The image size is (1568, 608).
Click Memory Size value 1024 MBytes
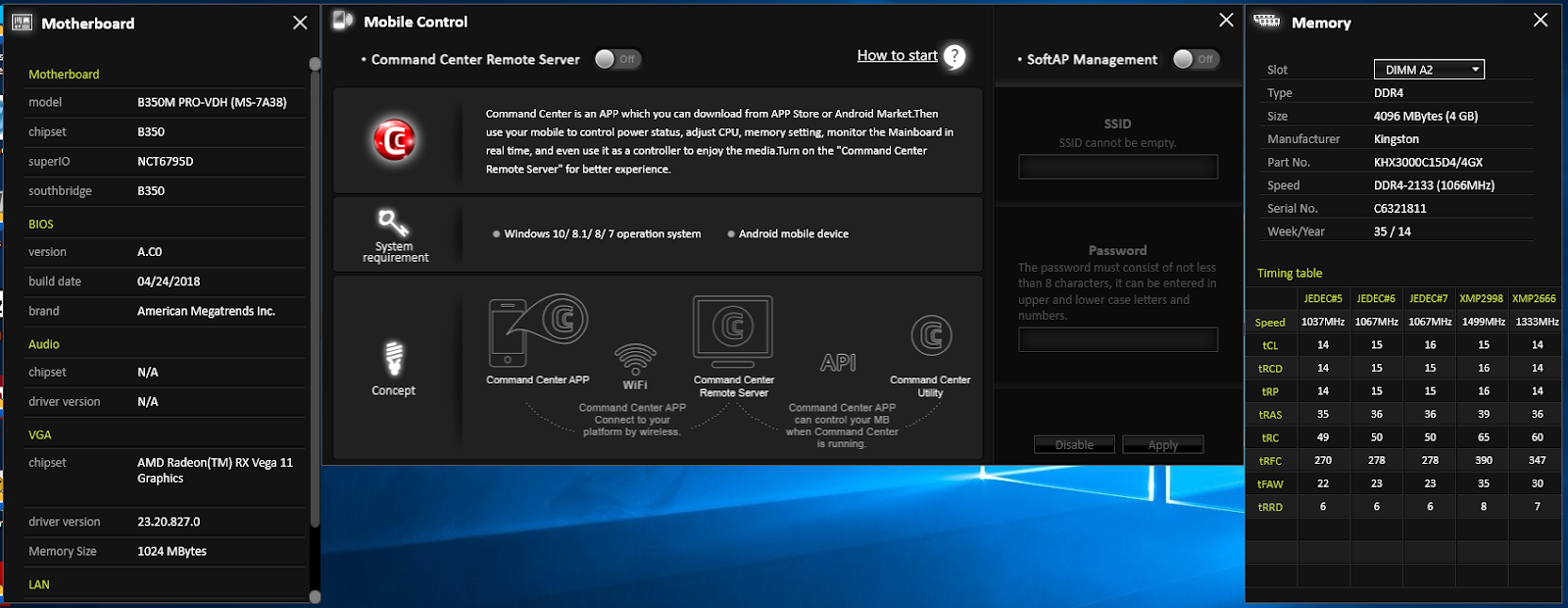coord(171,551)
